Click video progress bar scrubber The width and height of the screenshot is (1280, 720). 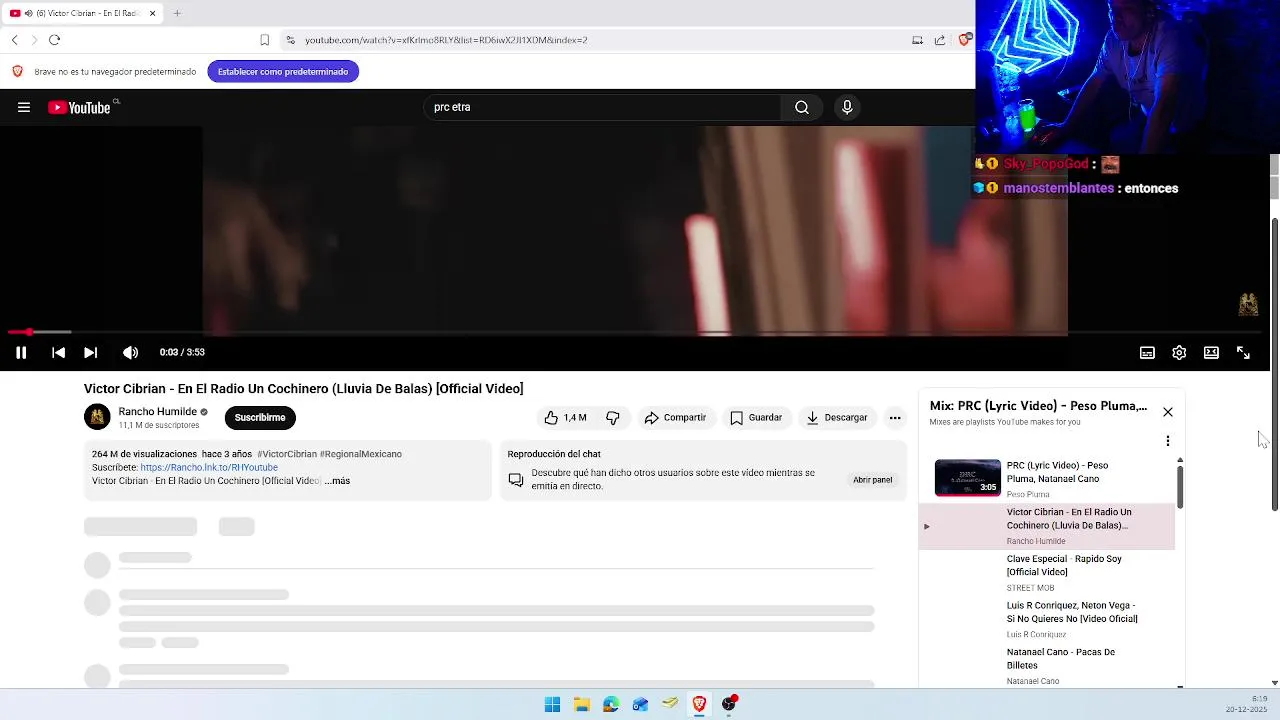30,331
